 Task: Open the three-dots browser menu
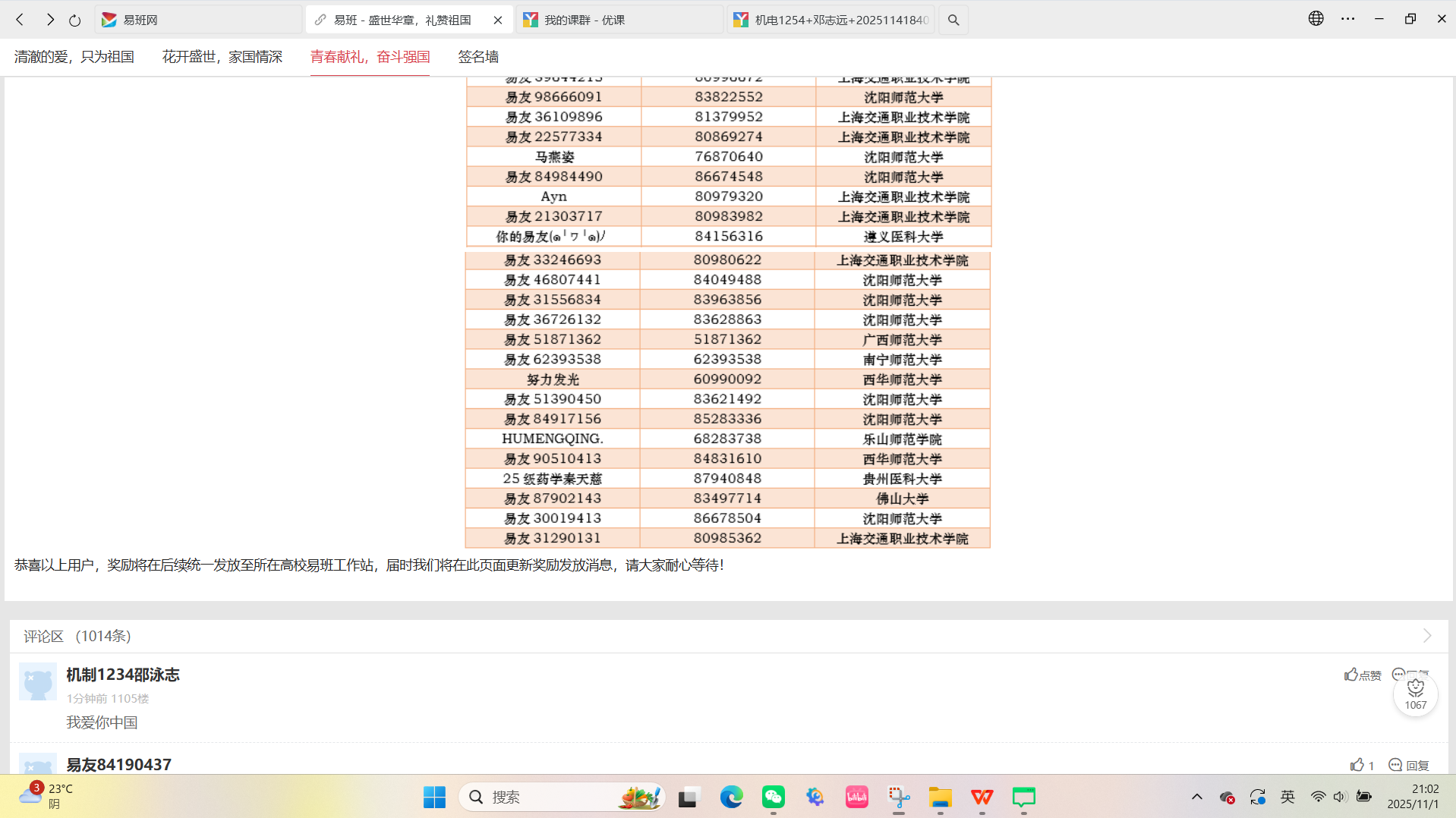pos(1348,19)
